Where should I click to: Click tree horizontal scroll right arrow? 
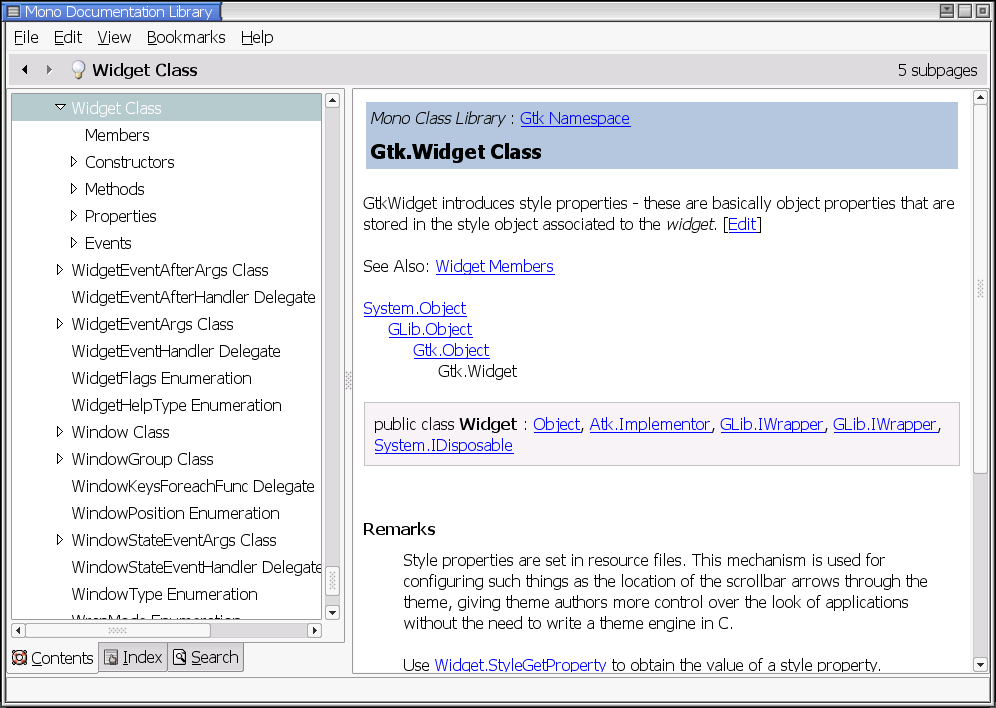(314, 631)
